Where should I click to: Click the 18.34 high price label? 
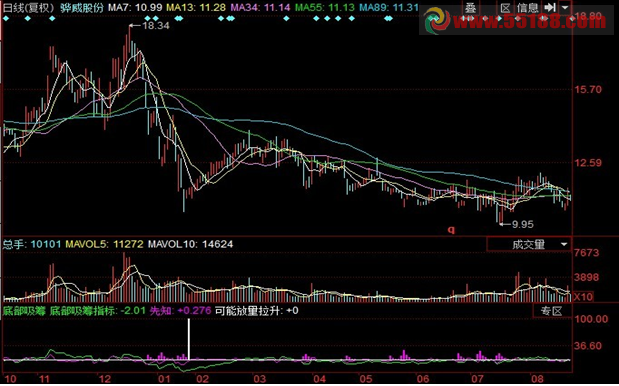point(156,26)
